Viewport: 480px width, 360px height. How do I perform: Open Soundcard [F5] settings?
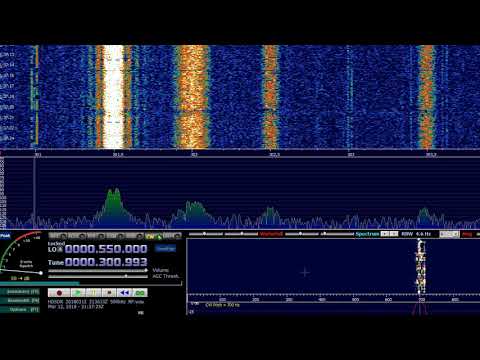click(20, 292)
